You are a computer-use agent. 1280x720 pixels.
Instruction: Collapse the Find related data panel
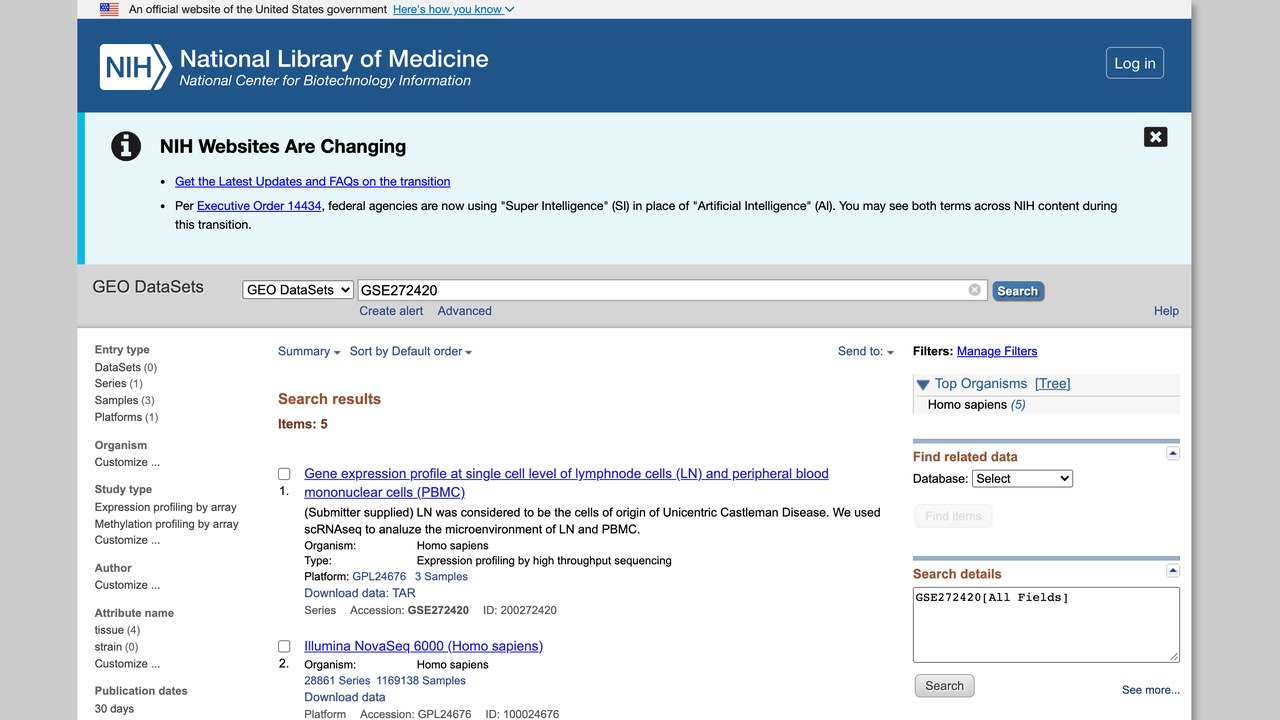pyautogui.click(x=1173, y=454)
